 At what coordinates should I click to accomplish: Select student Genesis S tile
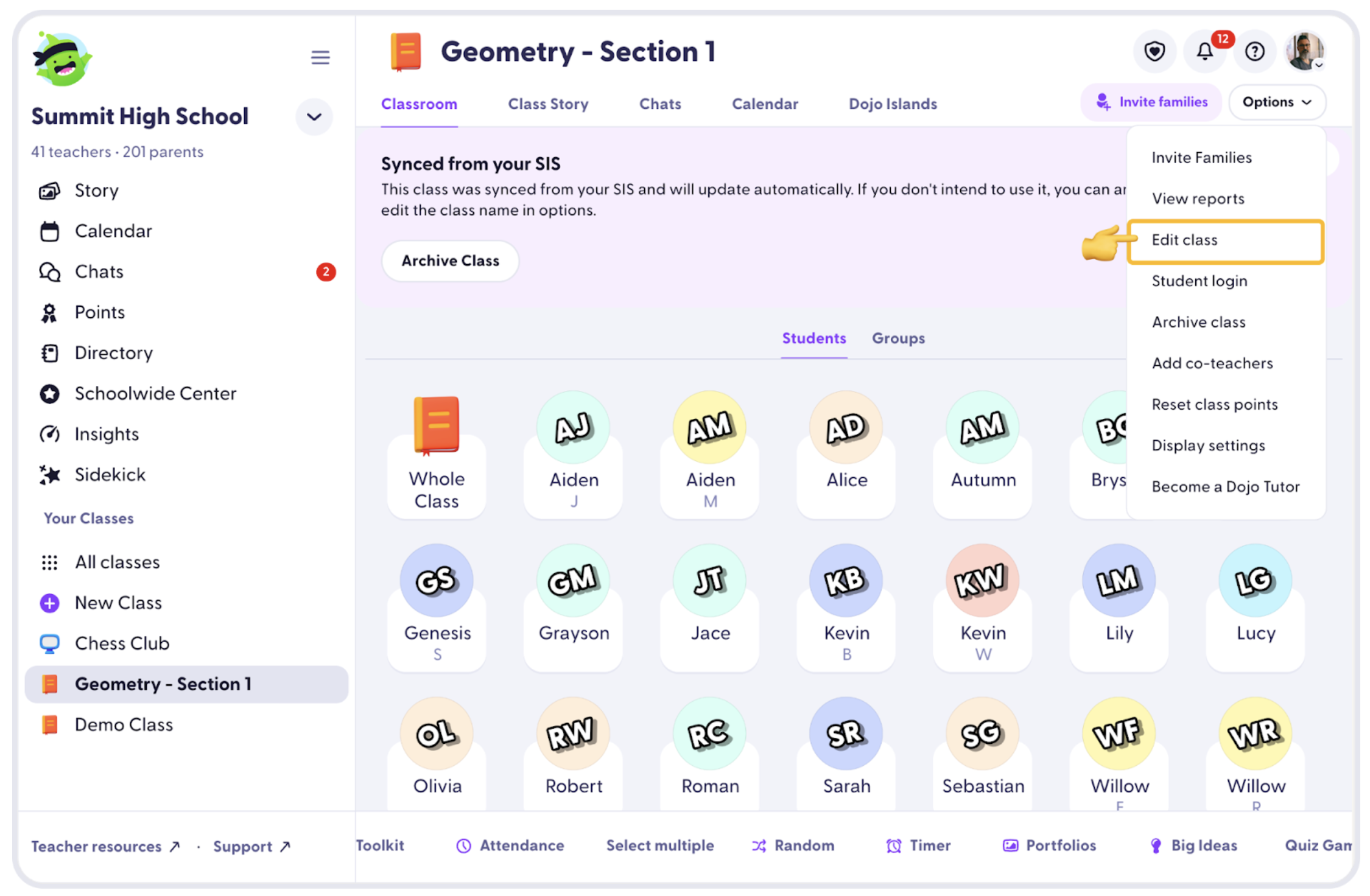[437, 604]
